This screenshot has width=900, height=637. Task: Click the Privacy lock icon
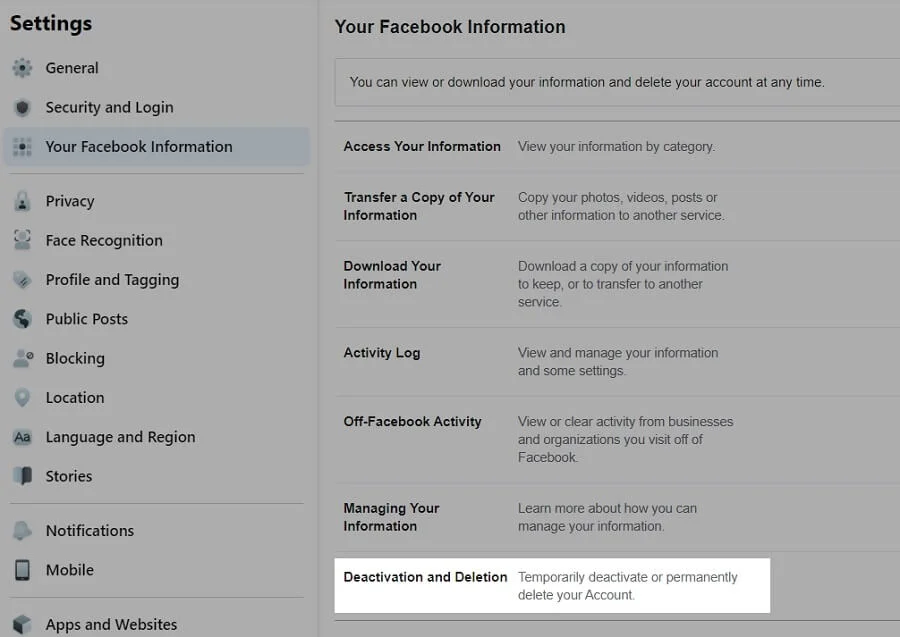(22, 201)
